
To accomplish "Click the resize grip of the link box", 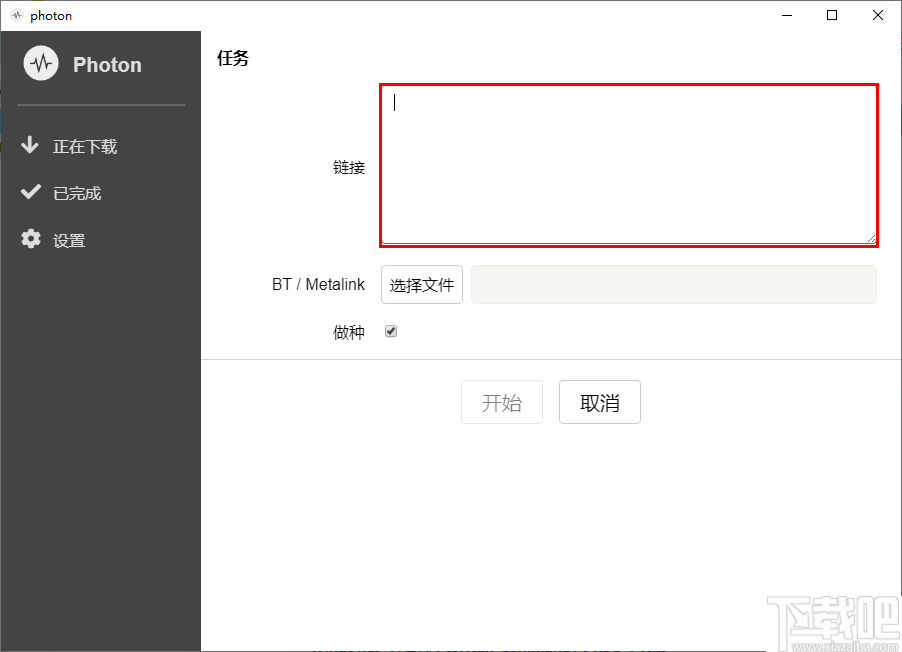I will 871,237.
